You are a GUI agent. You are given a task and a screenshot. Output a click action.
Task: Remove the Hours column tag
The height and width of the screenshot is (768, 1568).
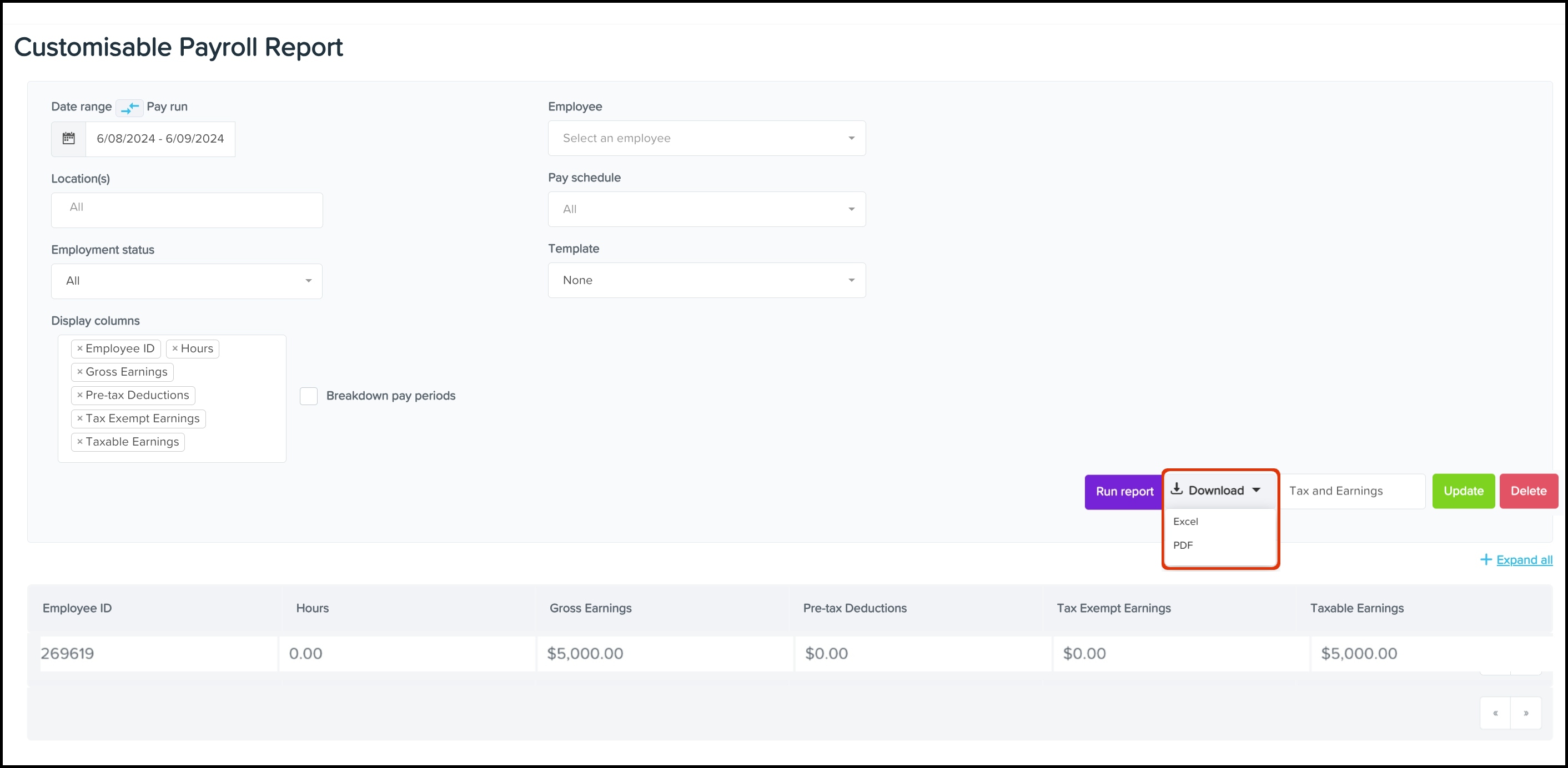[175, 348]
